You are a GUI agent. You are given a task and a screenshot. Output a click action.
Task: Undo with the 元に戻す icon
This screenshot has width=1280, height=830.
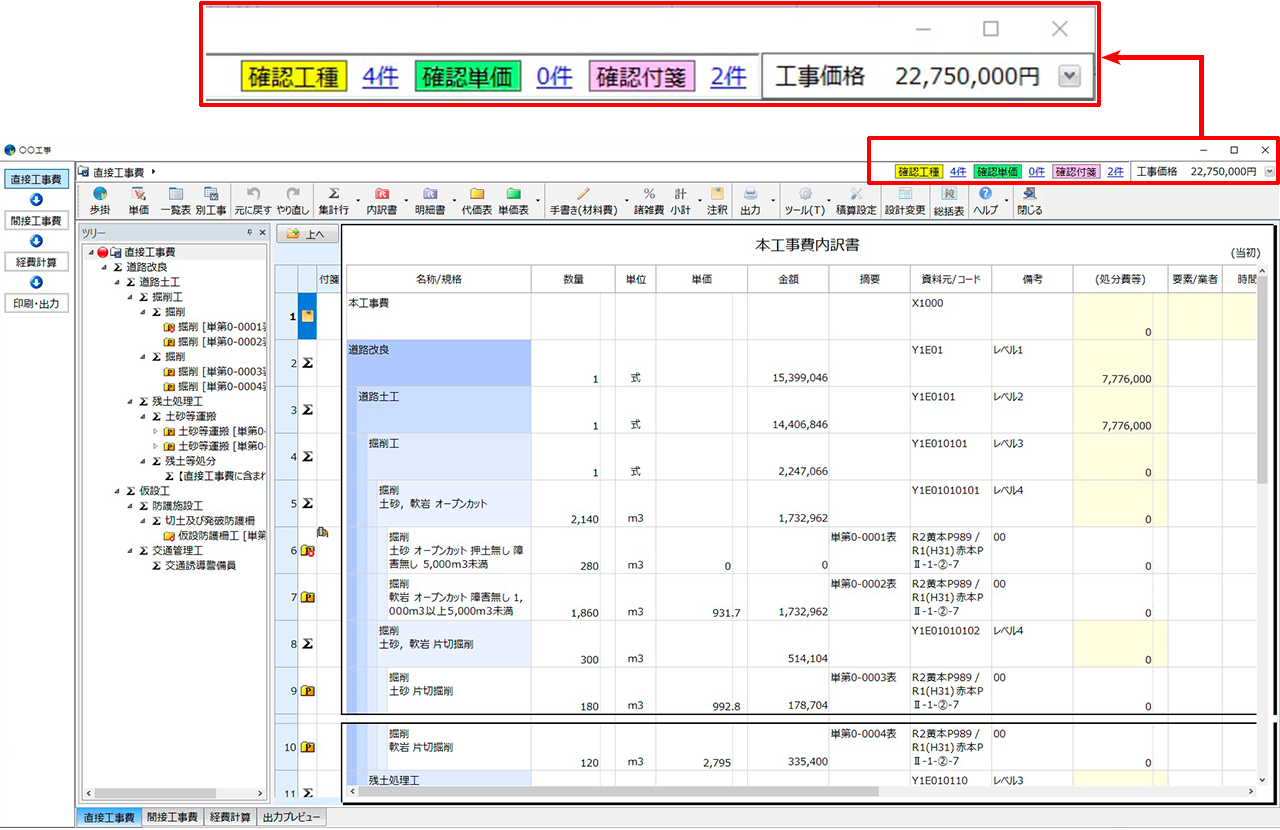pos(253,201)
